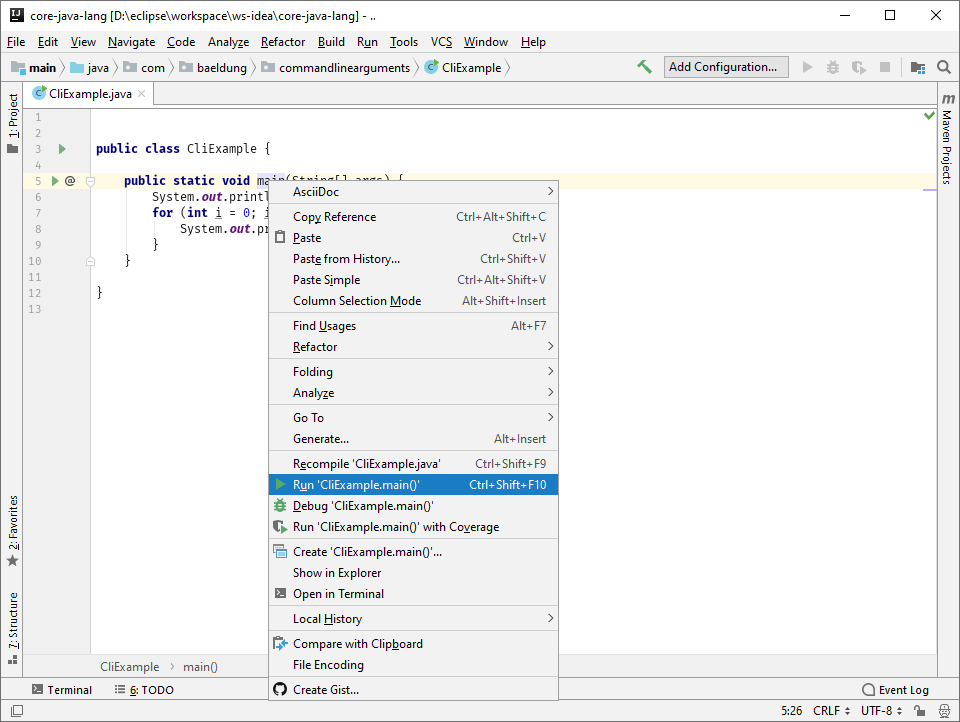Expand the Go To submenu
This screenshot has width=960, height=722.
coord(414,418)
